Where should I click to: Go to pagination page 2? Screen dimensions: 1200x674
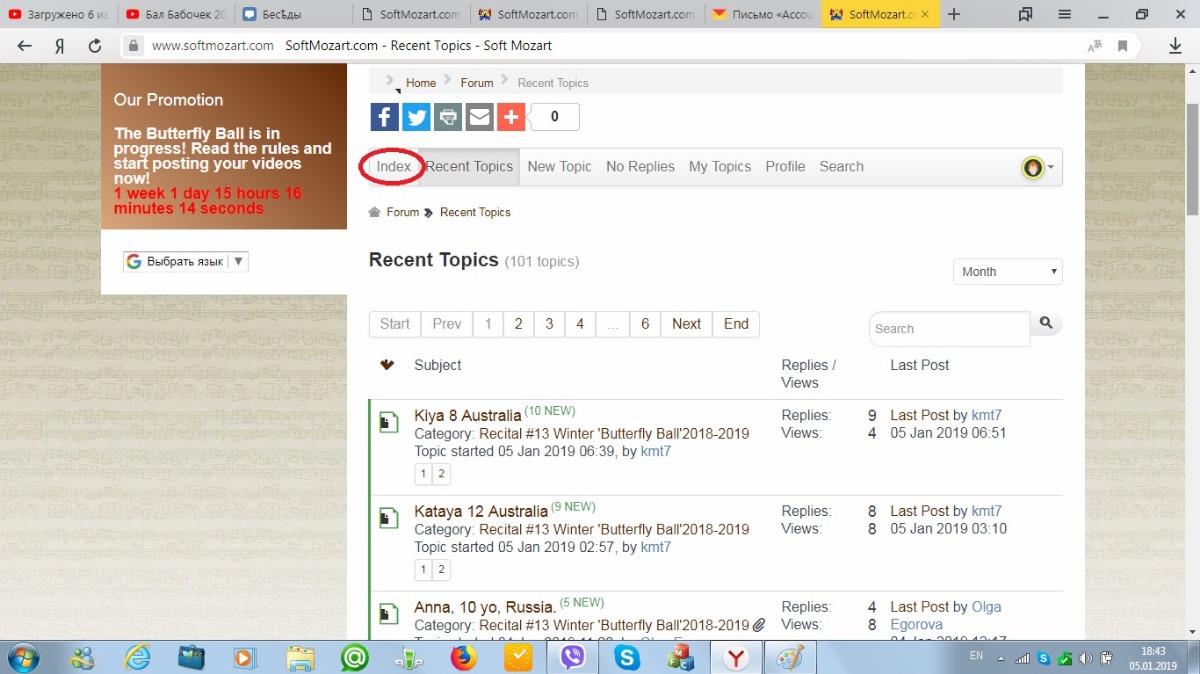click(518, 324)
